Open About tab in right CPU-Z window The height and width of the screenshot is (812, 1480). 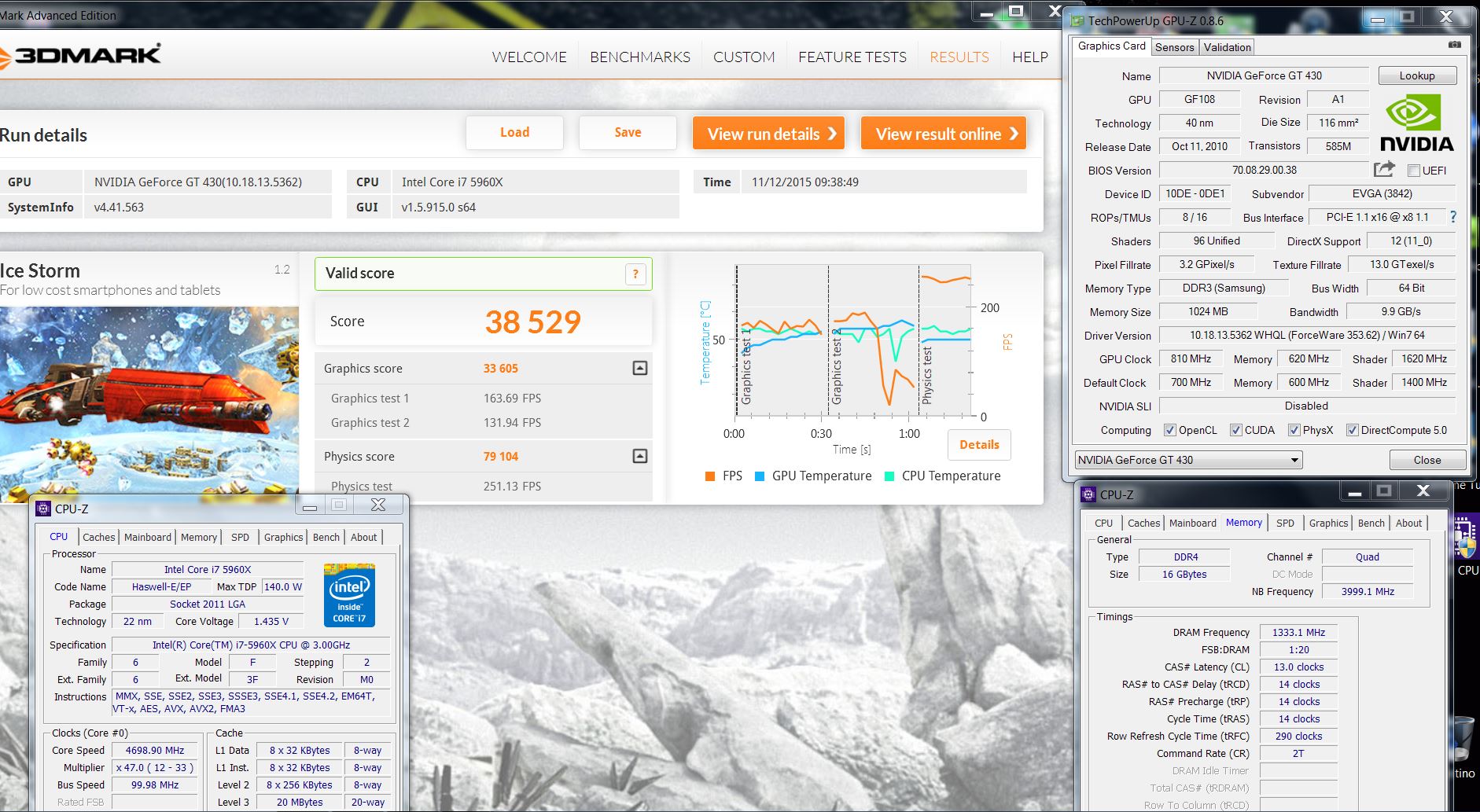(1408, 523)
